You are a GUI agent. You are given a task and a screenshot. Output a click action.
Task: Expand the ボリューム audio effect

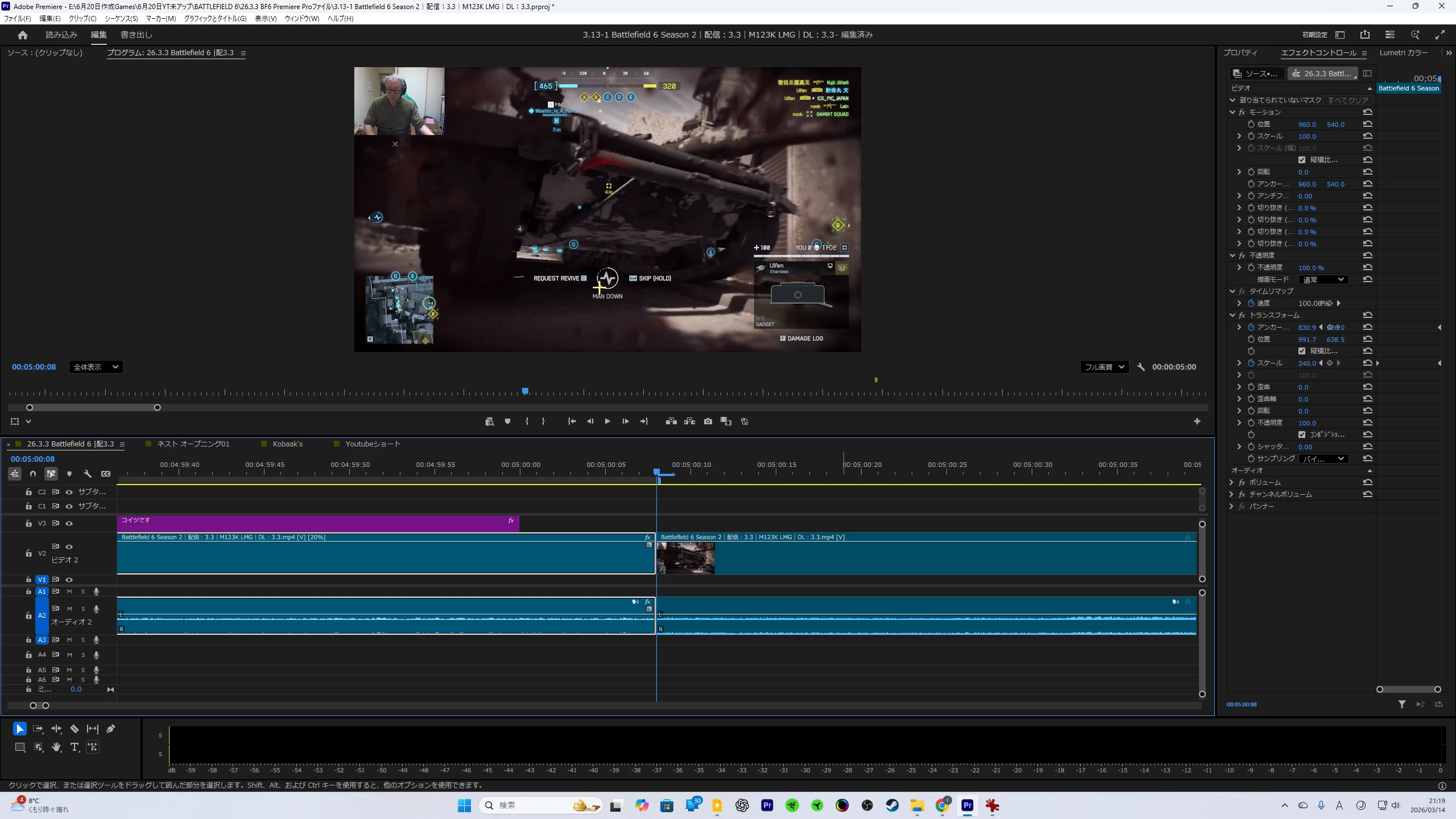point(1232,482)
